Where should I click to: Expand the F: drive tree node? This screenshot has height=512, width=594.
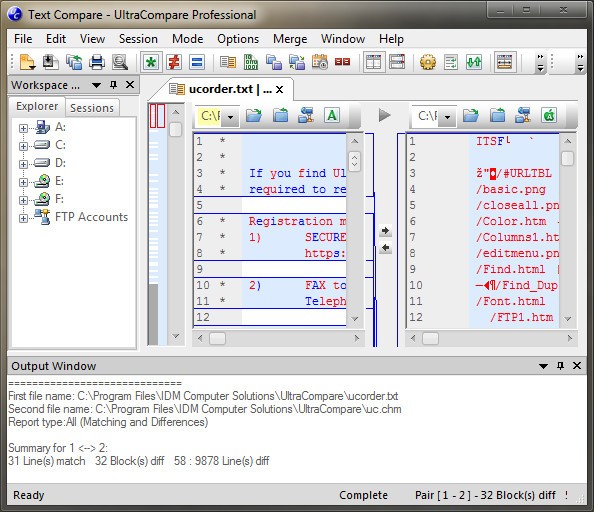coord(23,200)
